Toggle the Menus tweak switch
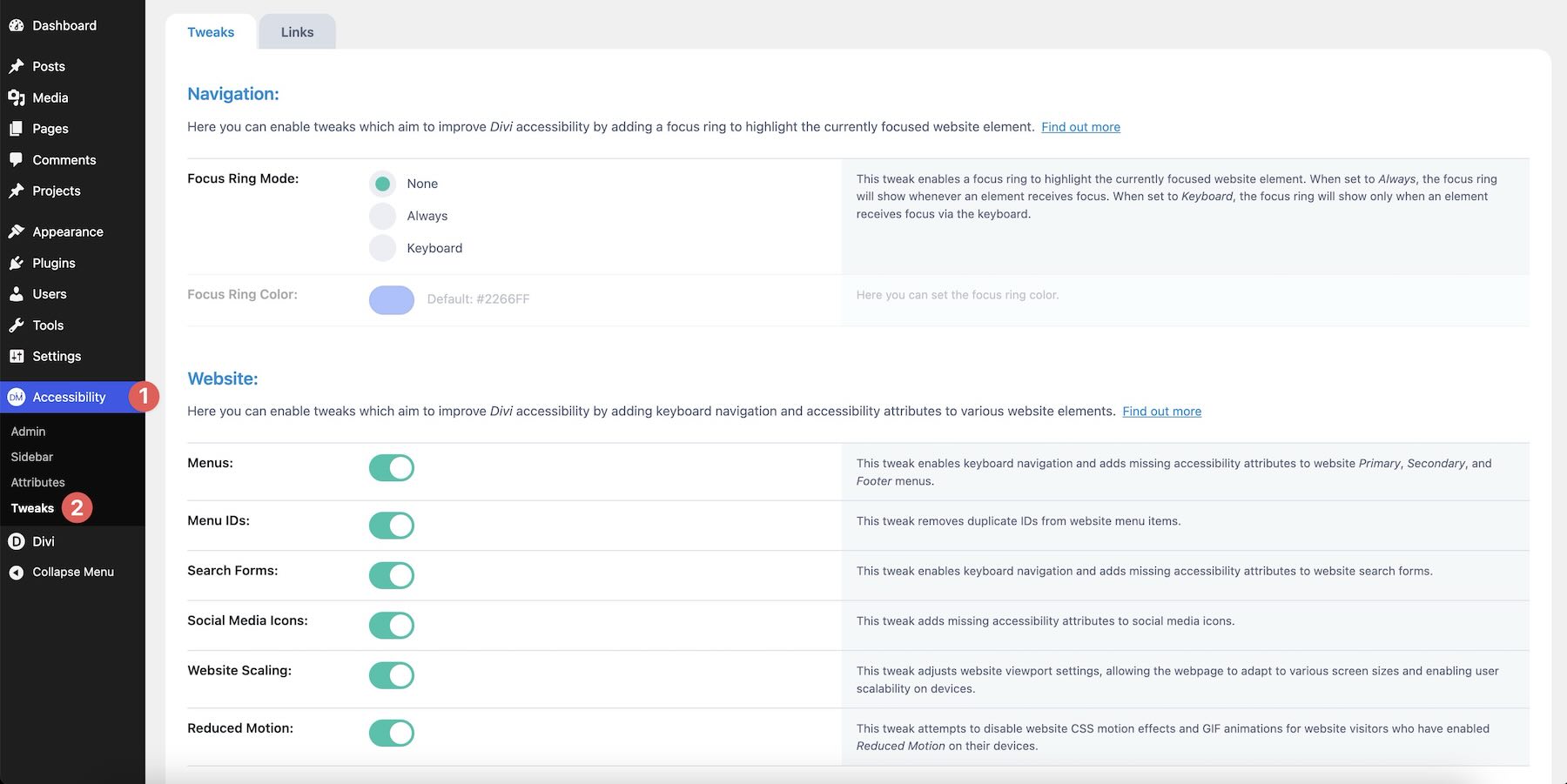 pos(392,468)
